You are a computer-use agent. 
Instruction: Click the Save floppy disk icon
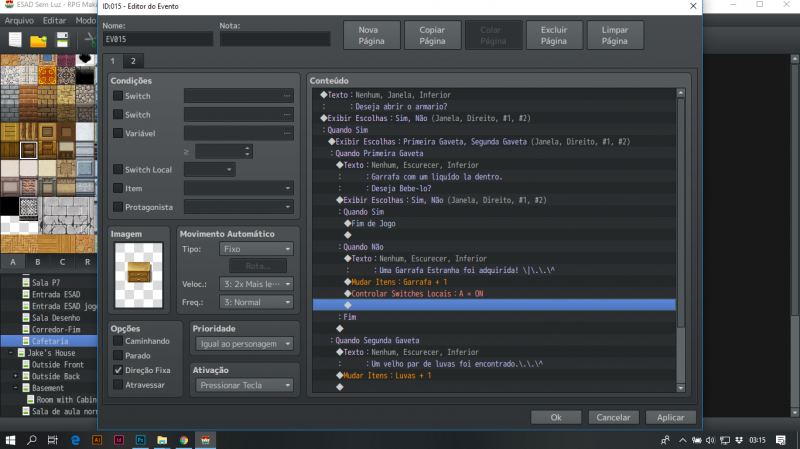point(62,40)
